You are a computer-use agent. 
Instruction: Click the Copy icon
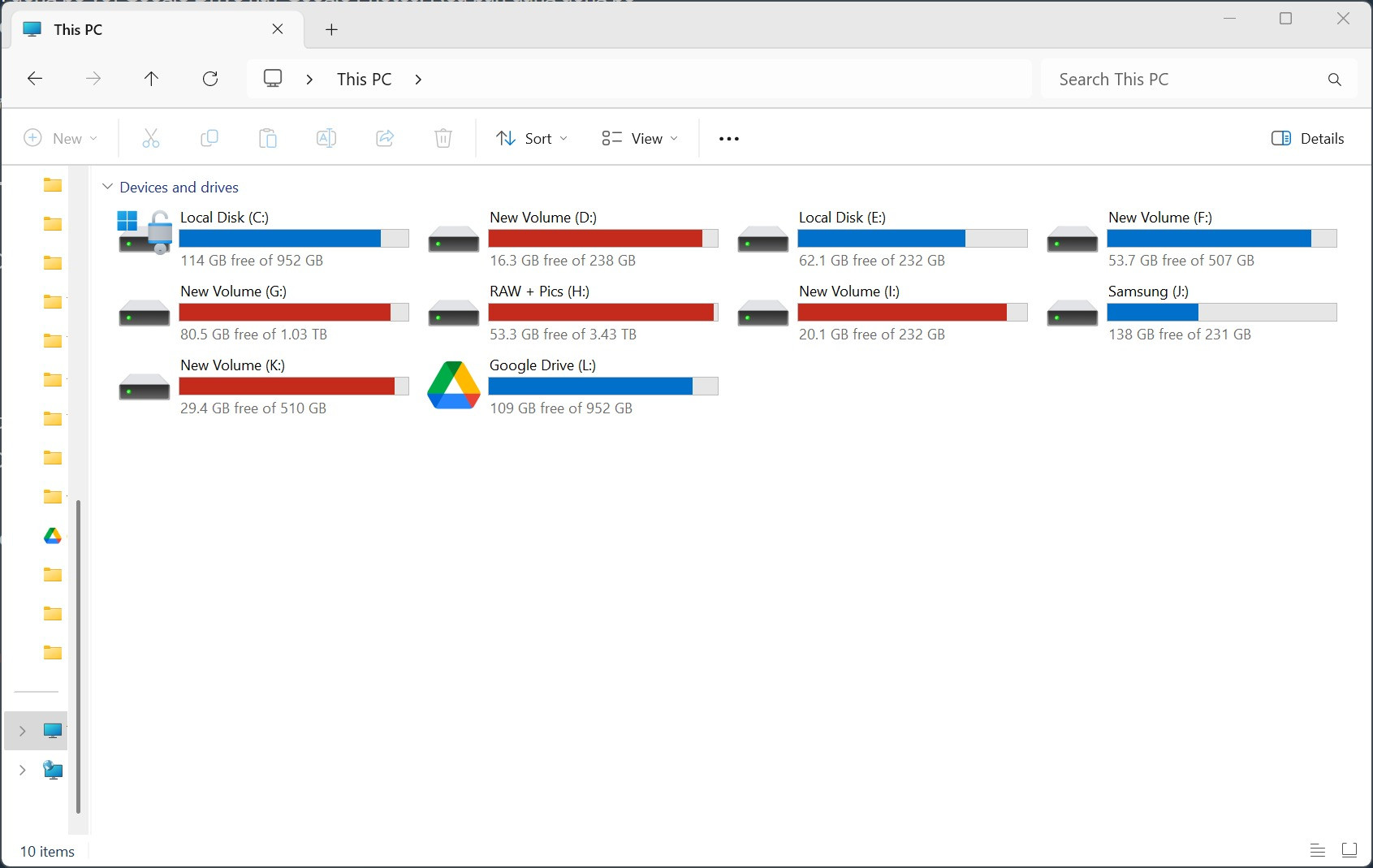tap(209, 138)
